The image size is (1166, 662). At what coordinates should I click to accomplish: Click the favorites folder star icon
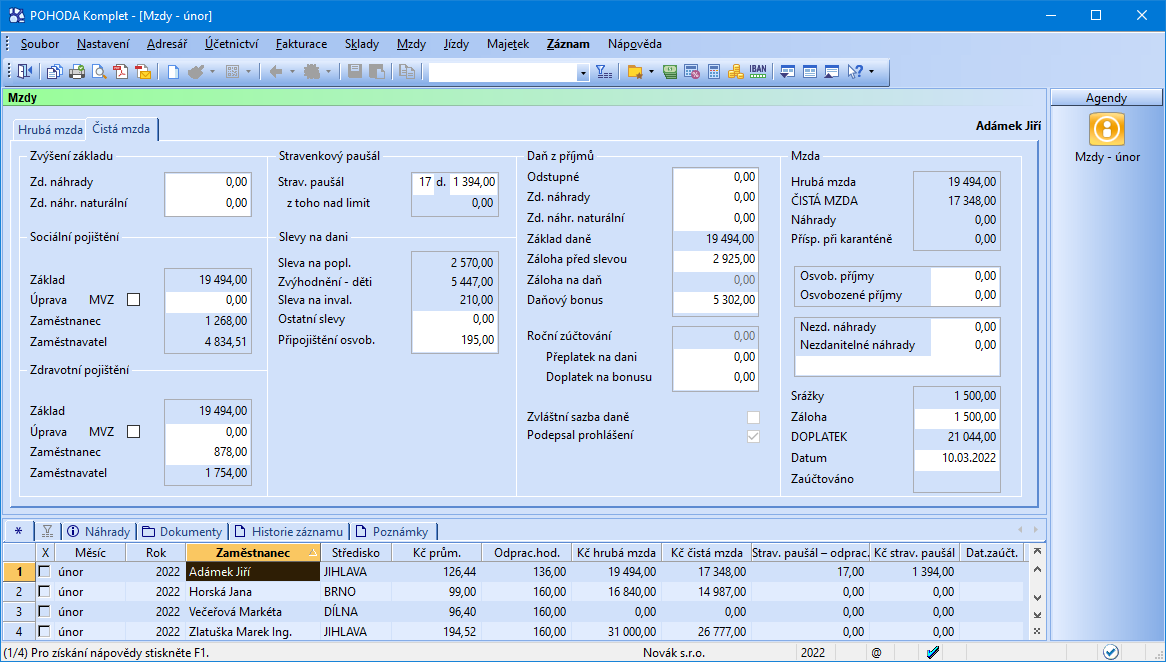[x=634, y=71]
